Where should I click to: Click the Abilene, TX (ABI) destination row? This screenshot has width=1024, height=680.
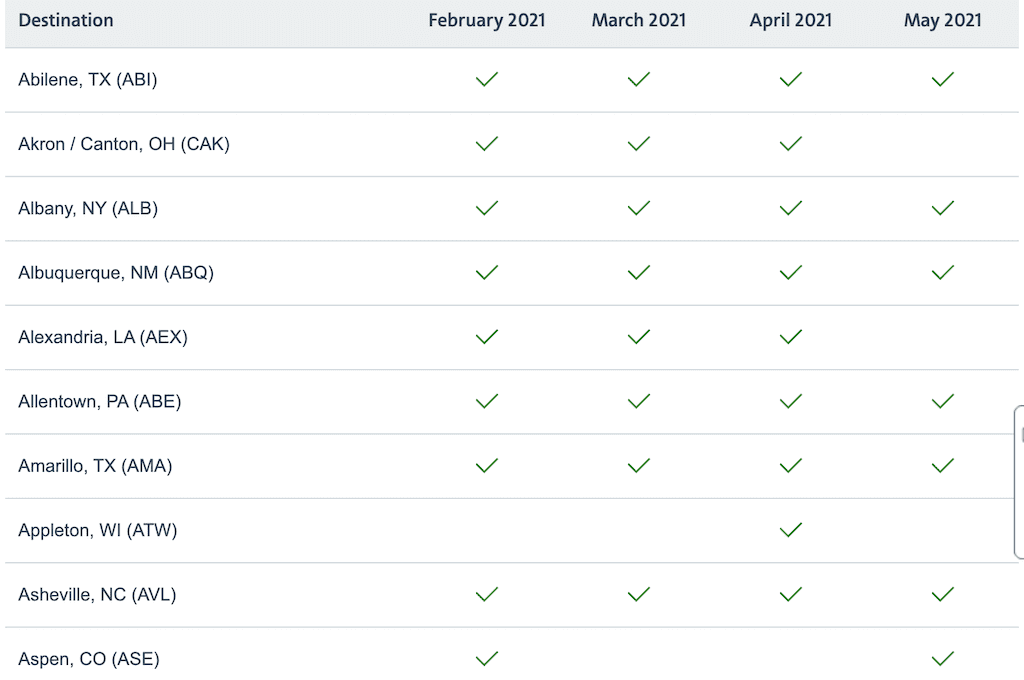coord(512,80)
